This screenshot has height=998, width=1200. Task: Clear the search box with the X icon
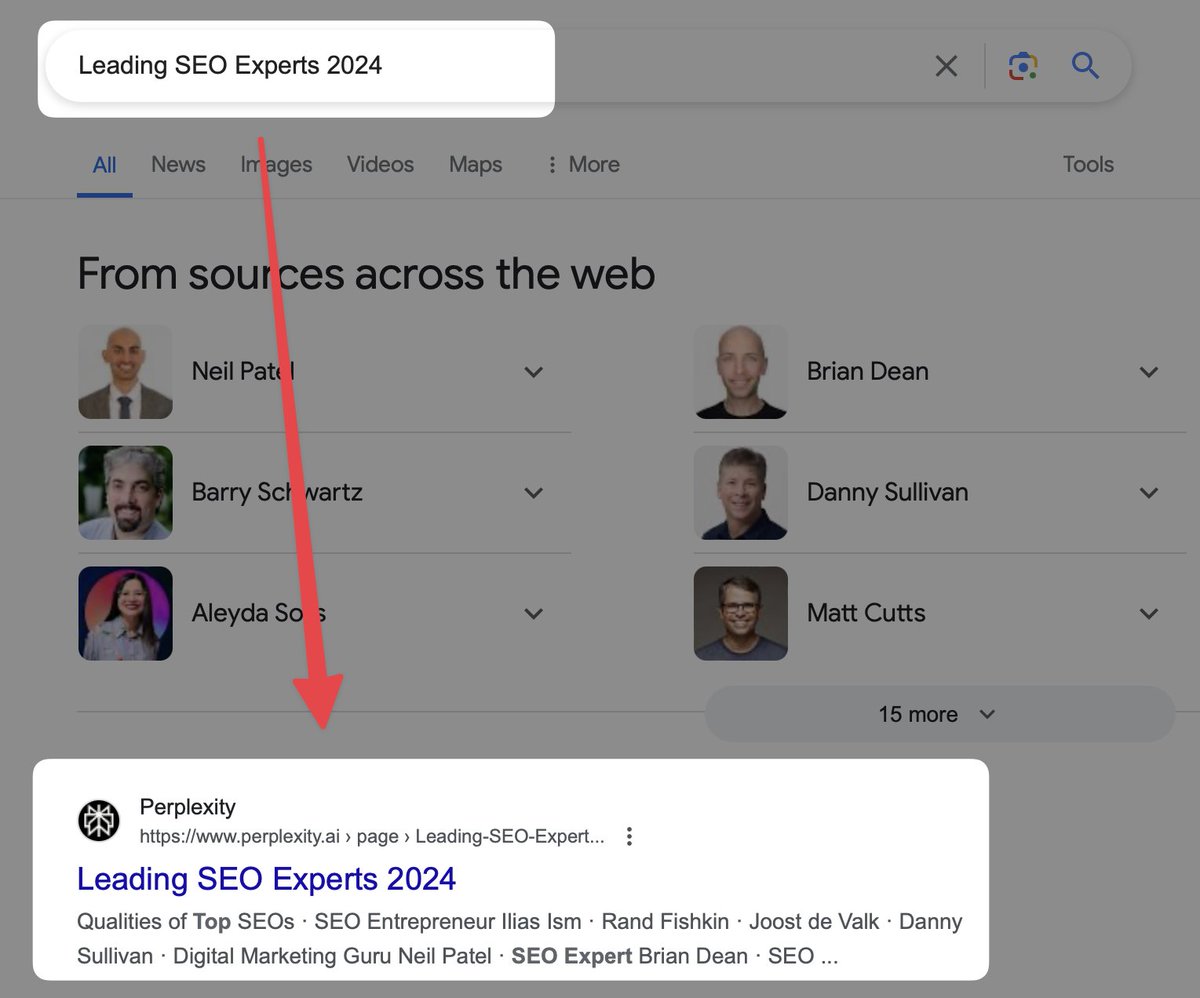[x=946, y=67]
